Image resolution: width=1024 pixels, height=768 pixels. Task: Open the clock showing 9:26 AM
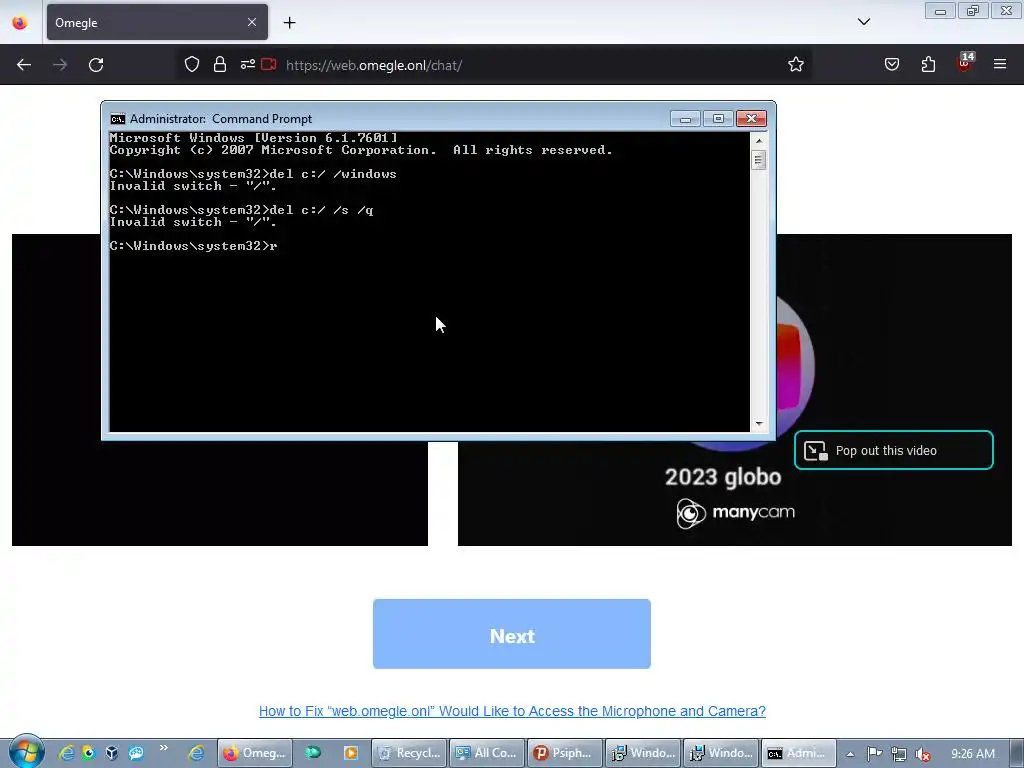point(973,754)
